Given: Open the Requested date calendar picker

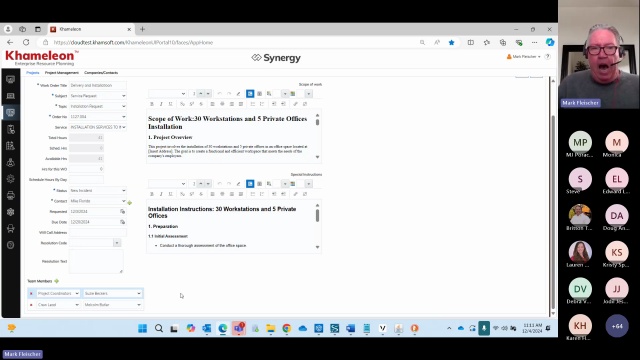Looking at the screenshot, I should pyautogui.click(x=122, y=211).
